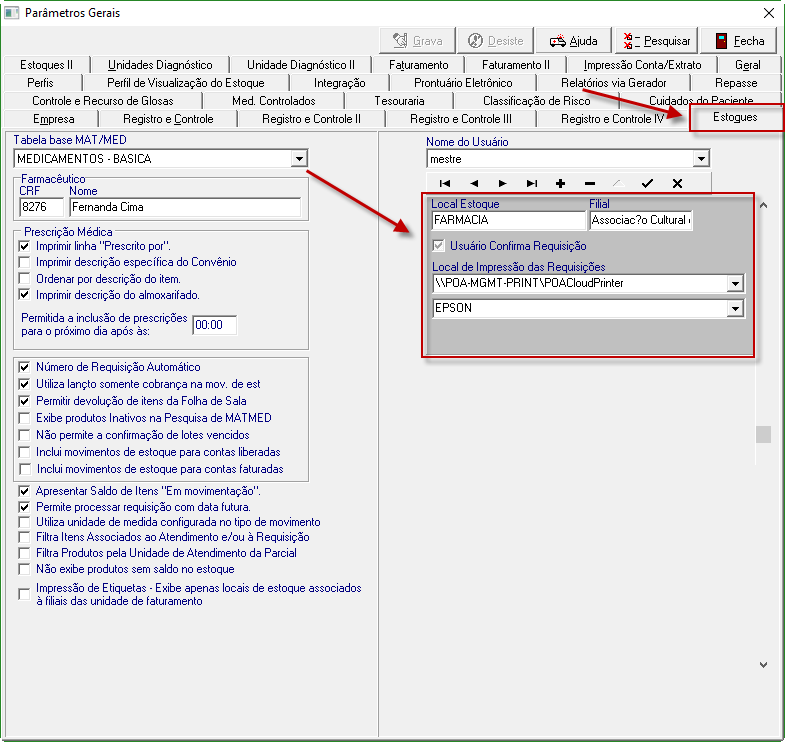Go to next record arrow
Screen dimensions: 785x742
pos(503,183)
